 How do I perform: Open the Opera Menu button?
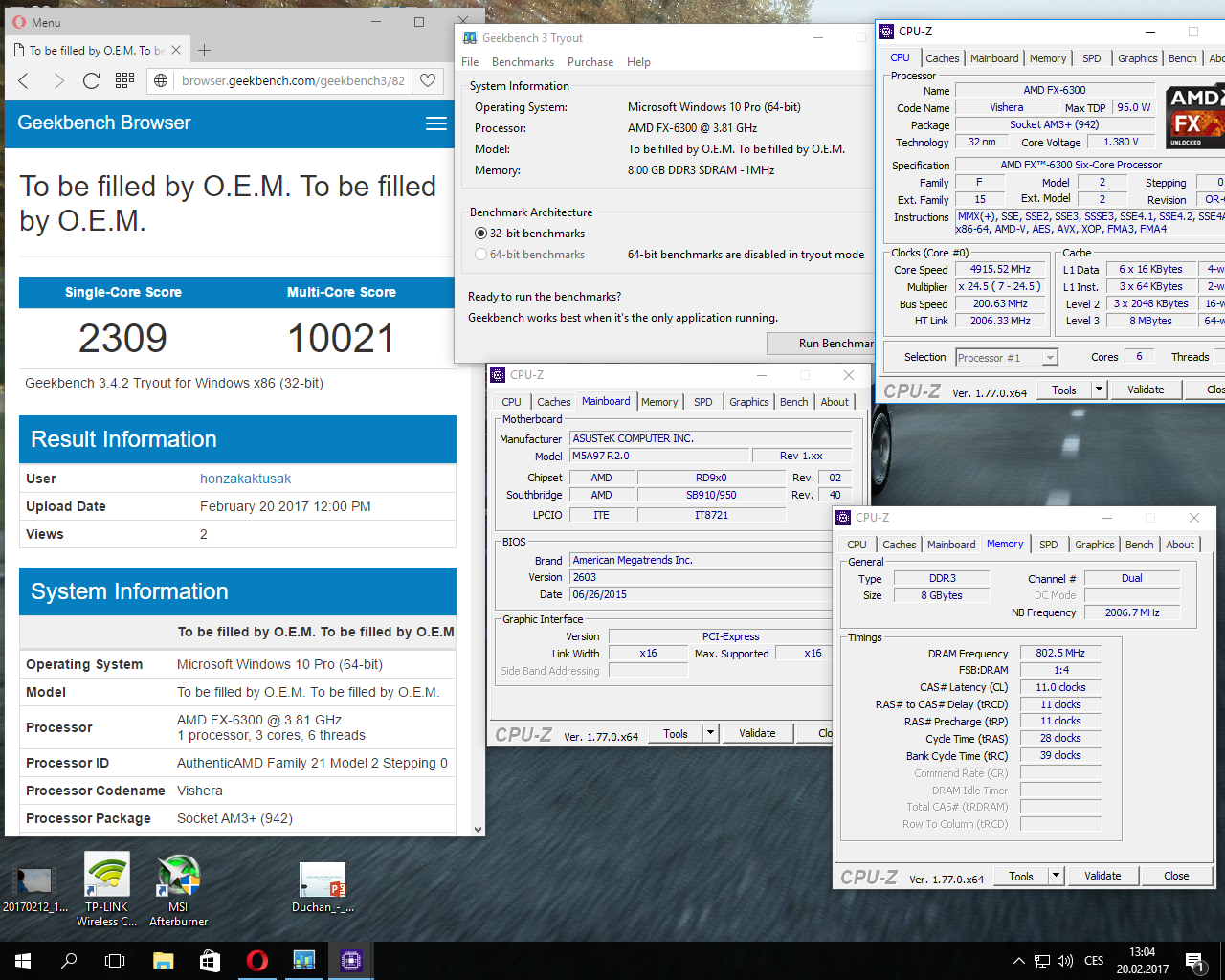[x=36, y=22]
